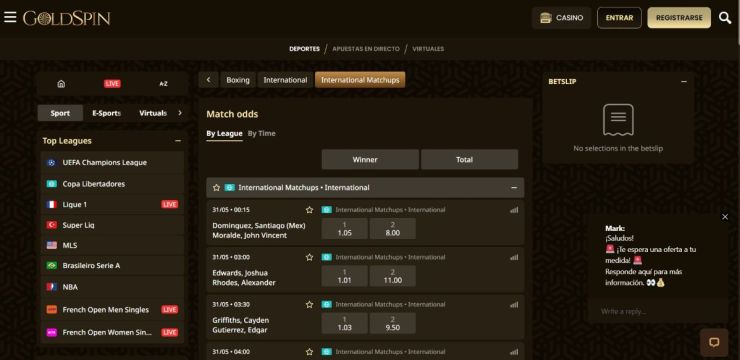The height and width of the screenshot is (360, 740).
Task: Click the GoldSpin logo
Action: coord(67,18)
